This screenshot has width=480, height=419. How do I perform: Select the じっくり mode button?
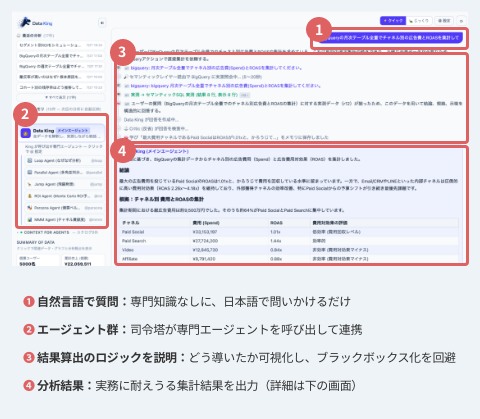coord(419,21)
